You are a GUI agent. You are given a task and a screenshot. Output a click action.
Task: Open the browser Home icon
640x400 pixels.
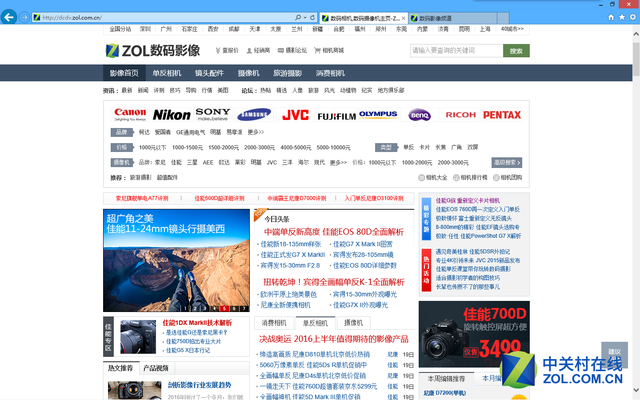point(611,17)
